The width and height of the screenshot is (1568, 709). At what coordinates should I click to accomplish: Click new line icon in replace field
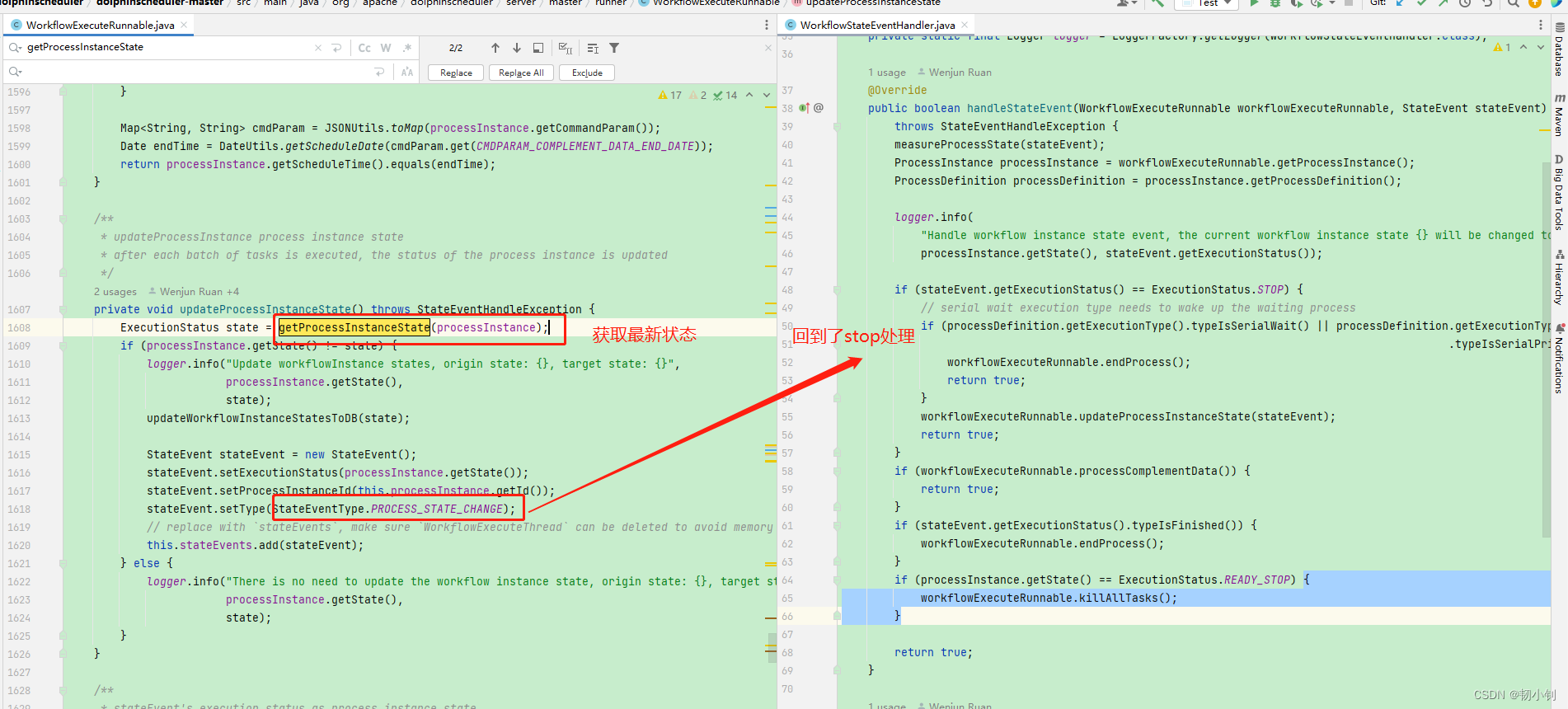[379, 73]
